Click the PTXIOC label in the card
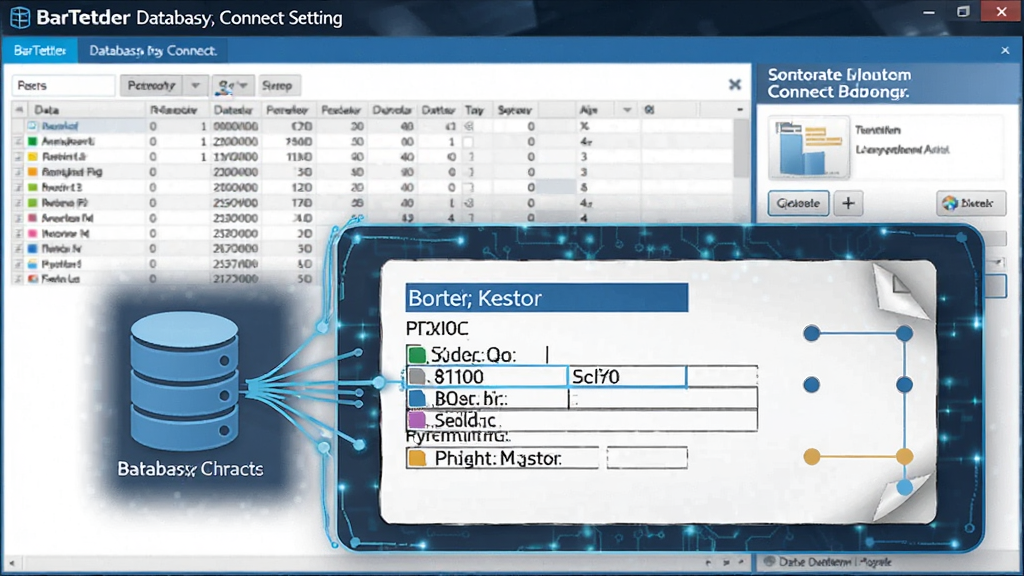The width and height of the screenshot is (1024, 576). [437, 328]
